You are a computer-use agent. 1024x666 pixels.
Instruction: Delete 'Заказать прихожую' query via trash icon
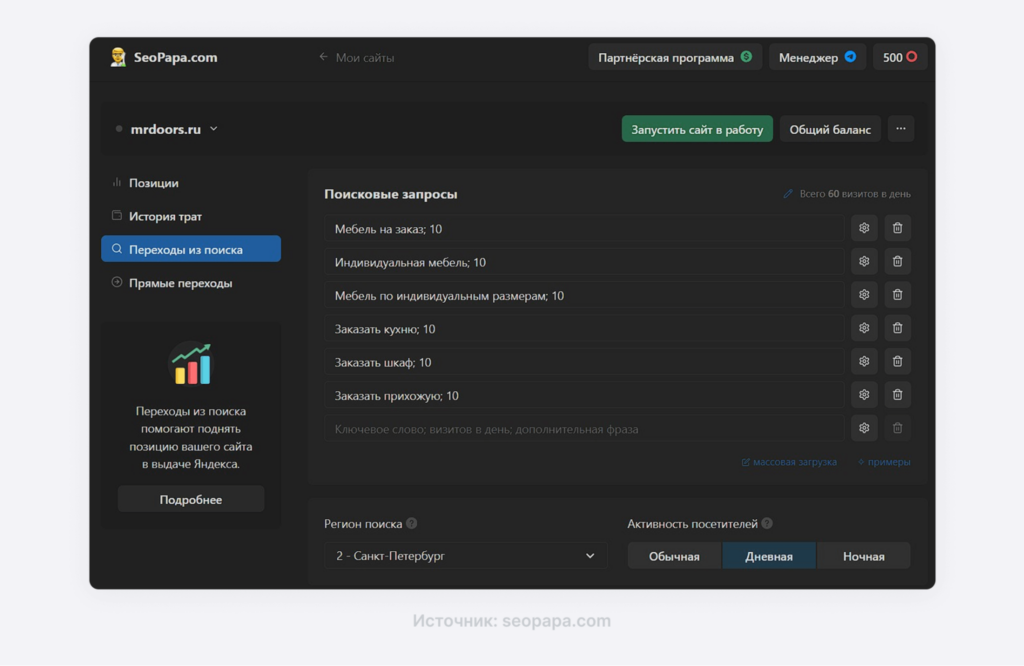897,395
